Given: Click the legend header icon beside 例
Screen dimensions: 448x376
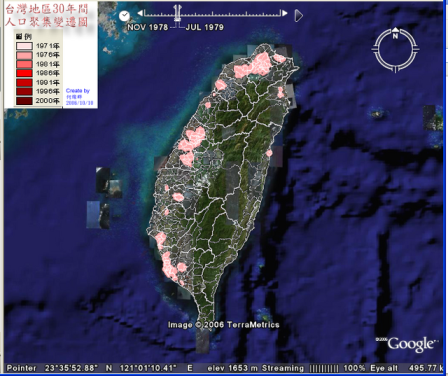Looking at the screenshot, I should 19,36.
